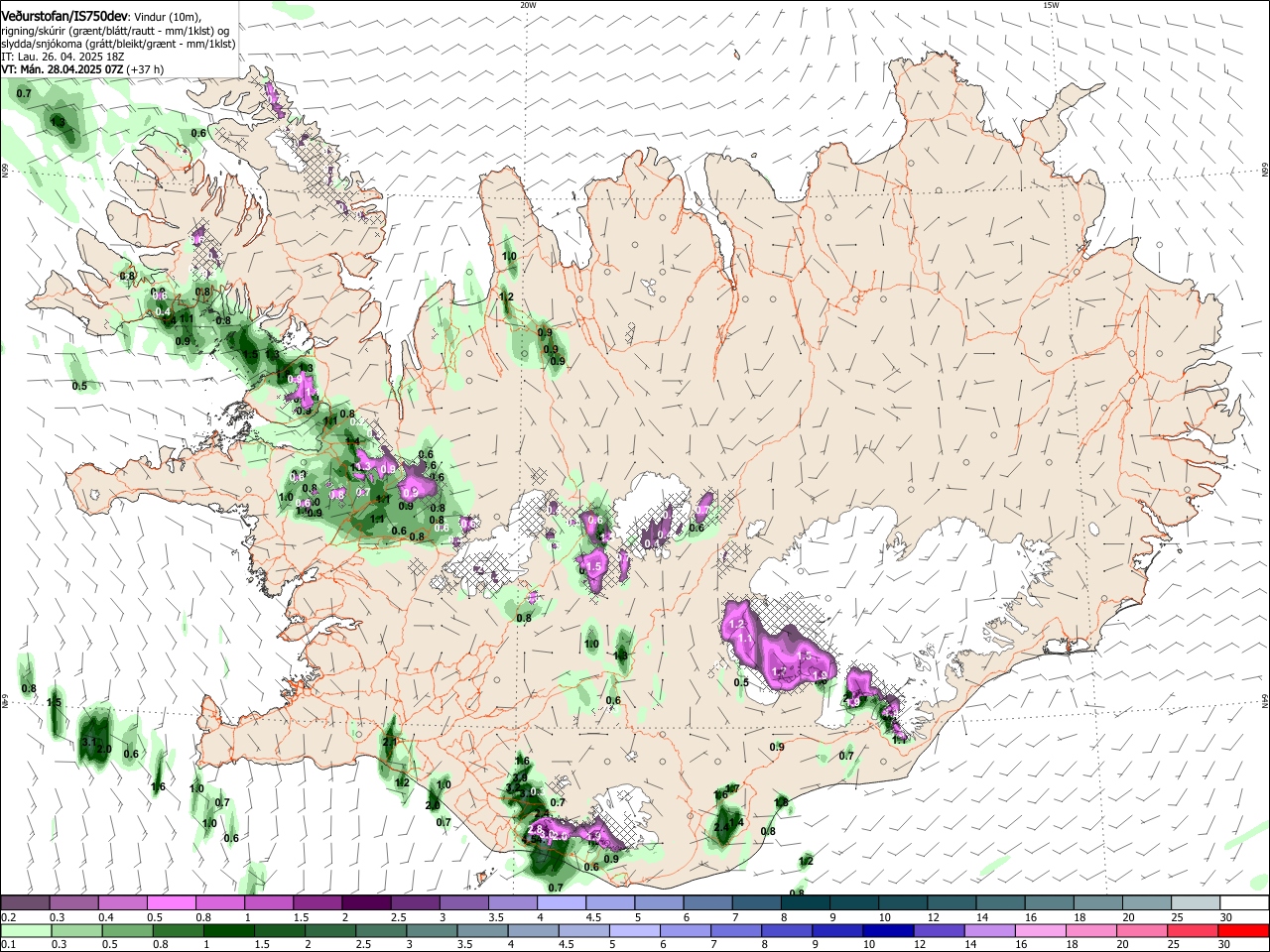
Task: Click the '15W' longitude label
Action: pos(1051,5)
